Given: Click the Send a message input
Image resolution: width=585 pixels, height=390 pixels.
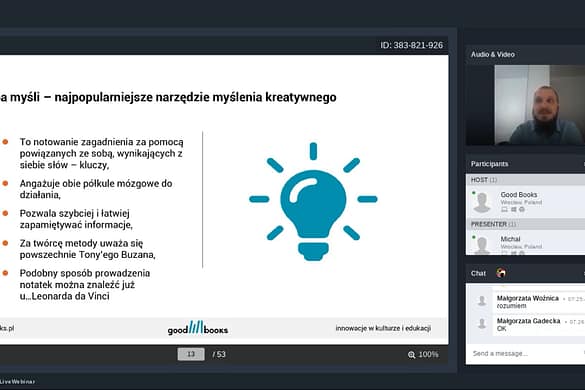Looking at the screenshot, I should (x=525, y=353).
